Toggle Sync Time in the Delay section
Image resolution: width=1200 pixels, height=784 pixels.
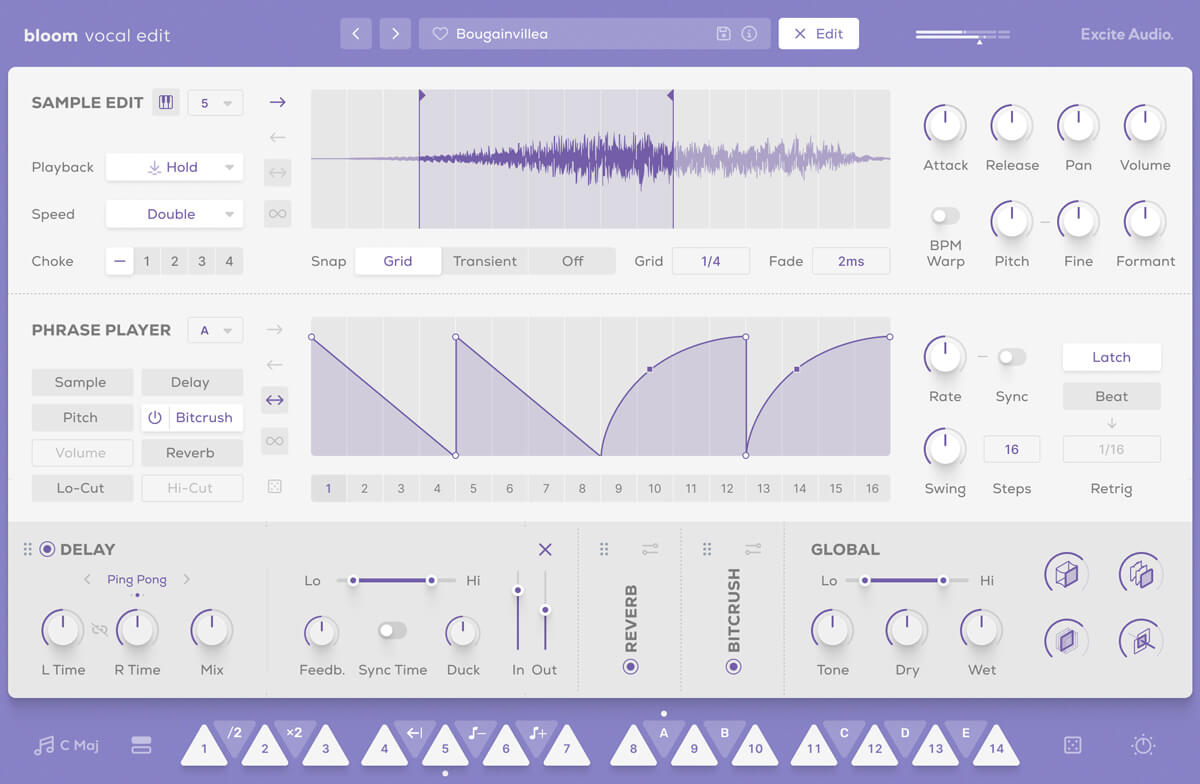(393, 630)
